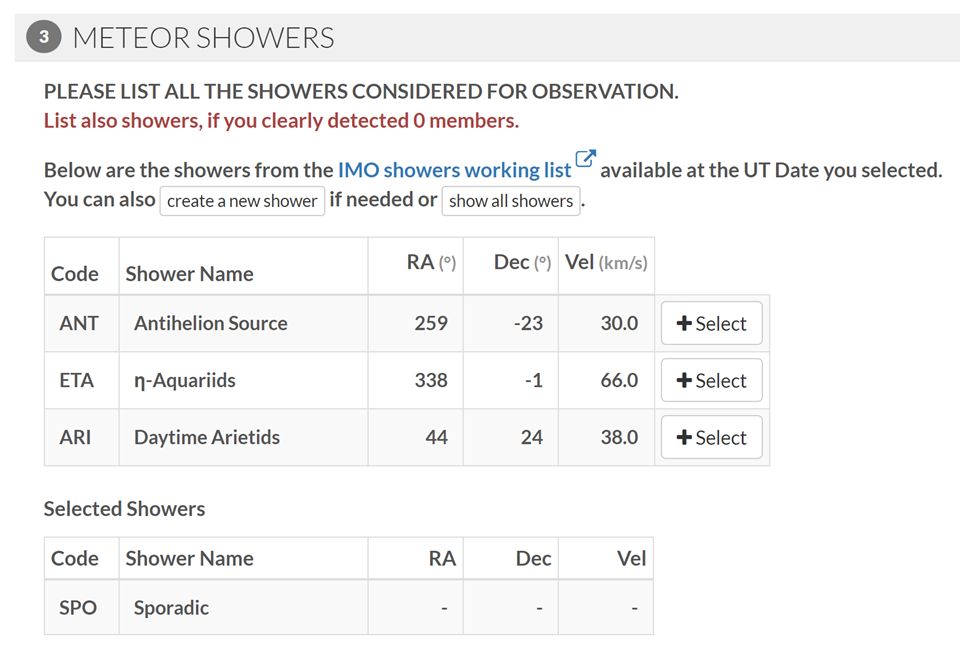The width and height of the screenshot is (960, 650).
Task: Click the η-Aquariids name cell
Action: pyautogui.click(x=185, y=381)
